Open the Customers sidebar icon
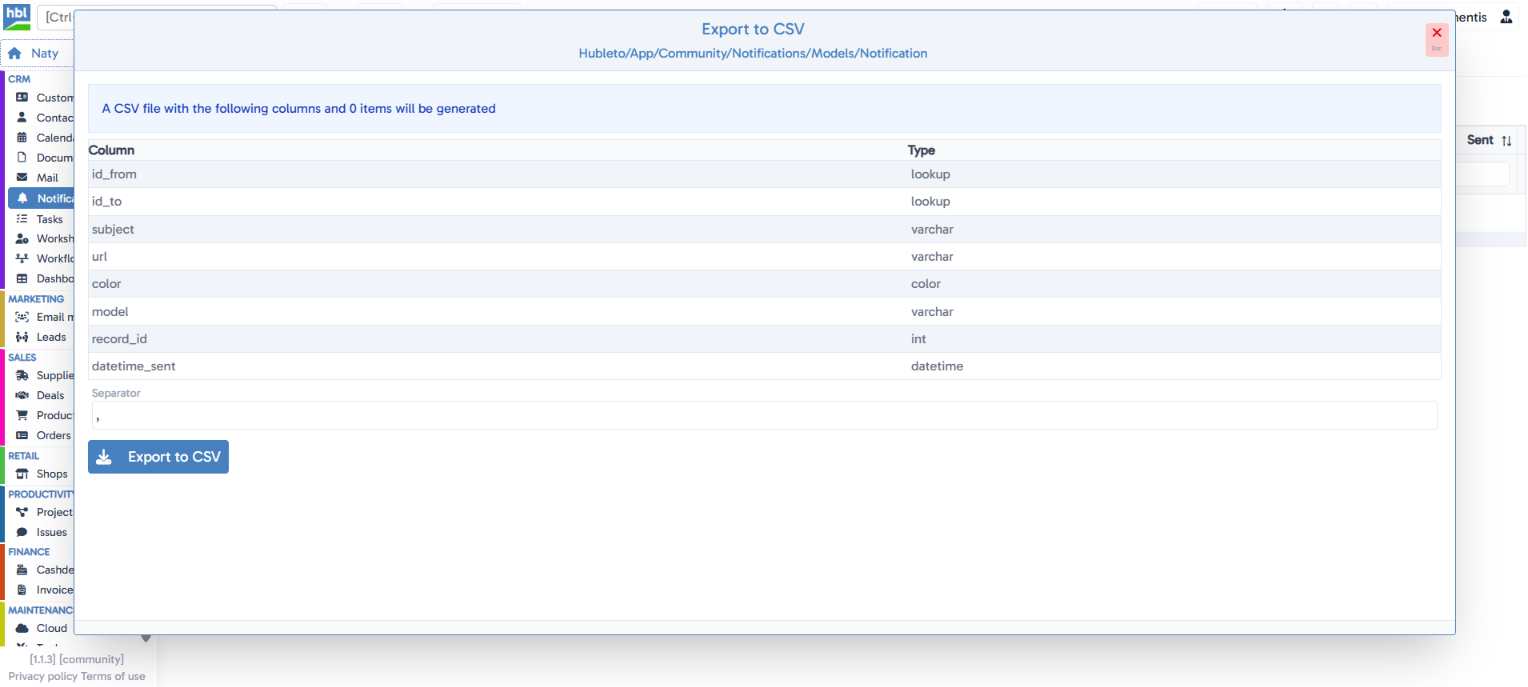 click(x=22, y=98)
